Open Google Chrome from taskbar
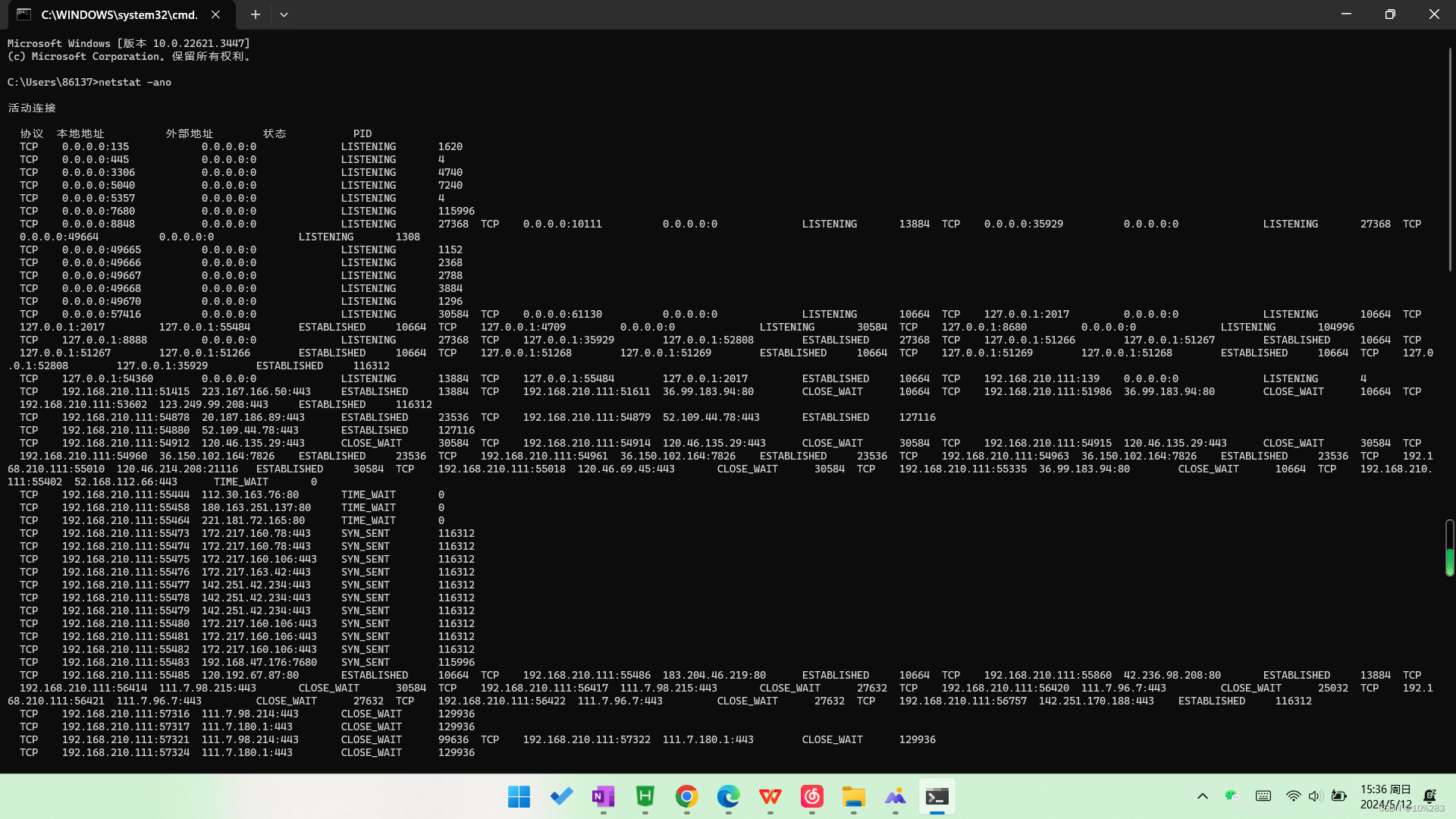The height and width of the screenshot is (819, 1456). pyautogui.click(x=687, y=796)
